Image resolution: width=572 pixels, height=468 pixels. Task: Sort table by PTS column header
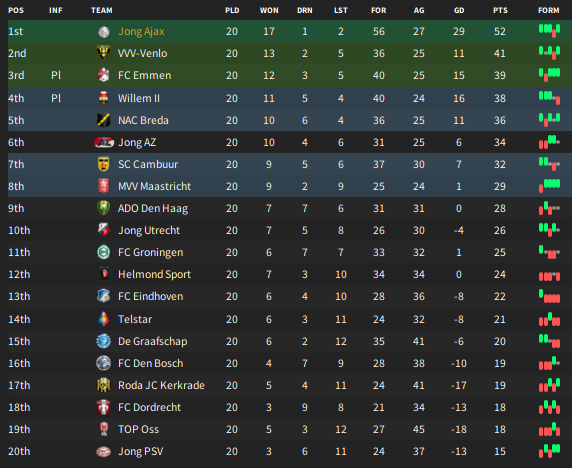[500, 10]
